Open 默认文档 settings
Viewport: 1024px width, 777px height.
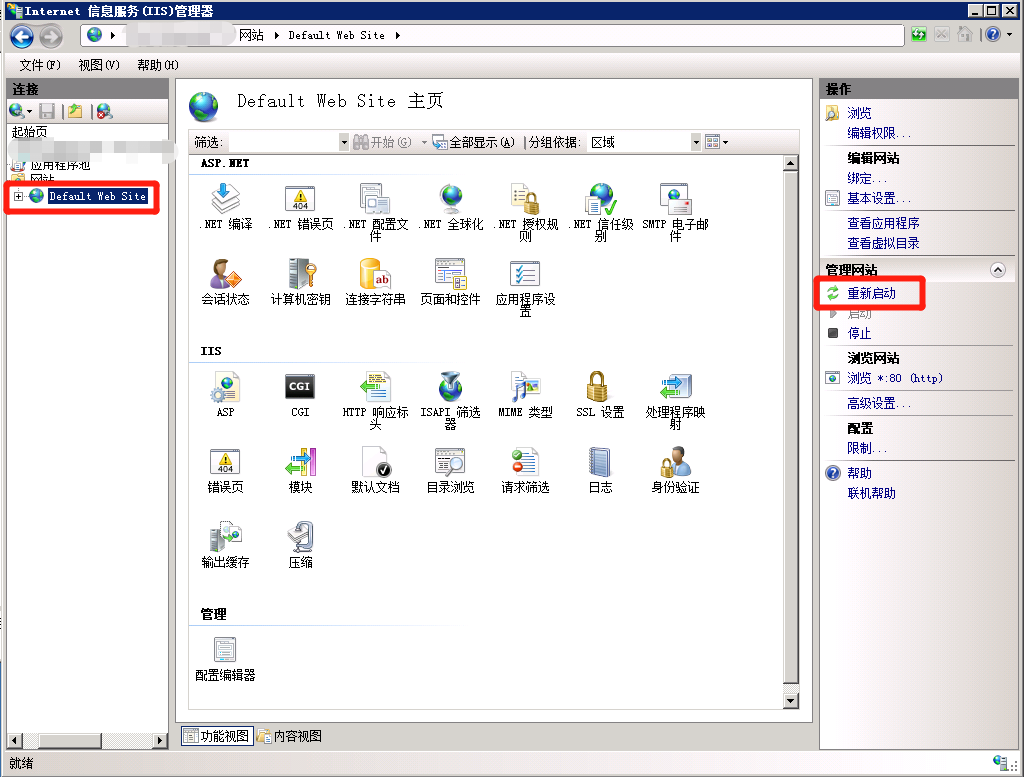(x=375, y=463)
